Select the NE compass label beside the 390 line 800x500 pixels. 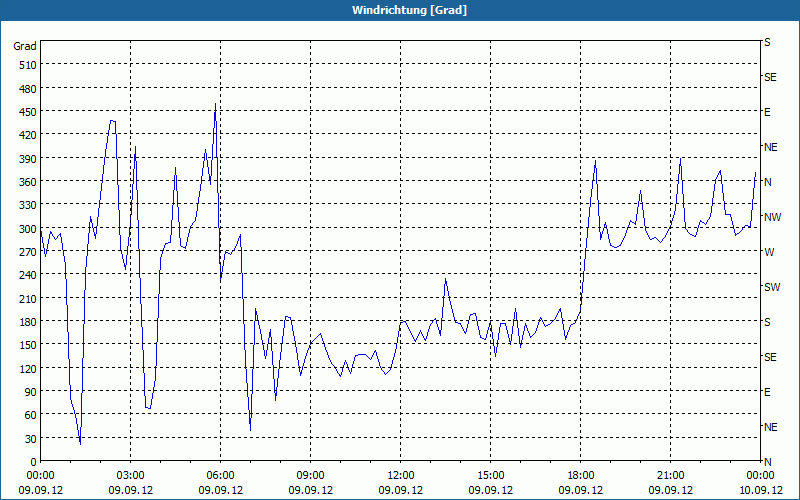pyautogui.click(x=770, y=147)
